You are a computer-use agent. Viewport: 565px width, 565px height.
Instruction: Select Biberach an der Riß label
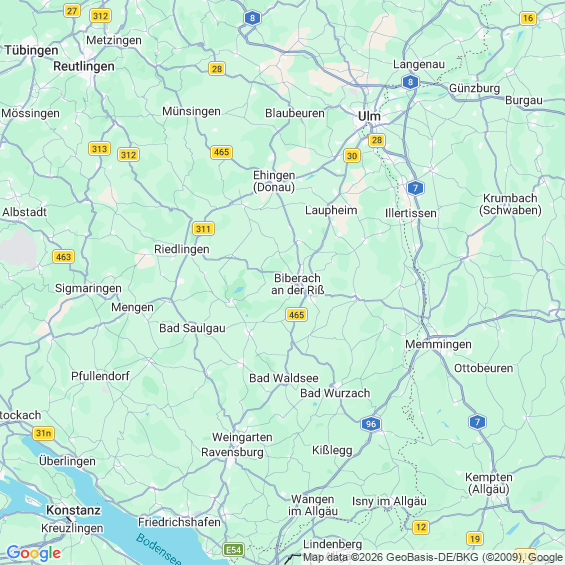coord(298,284)
